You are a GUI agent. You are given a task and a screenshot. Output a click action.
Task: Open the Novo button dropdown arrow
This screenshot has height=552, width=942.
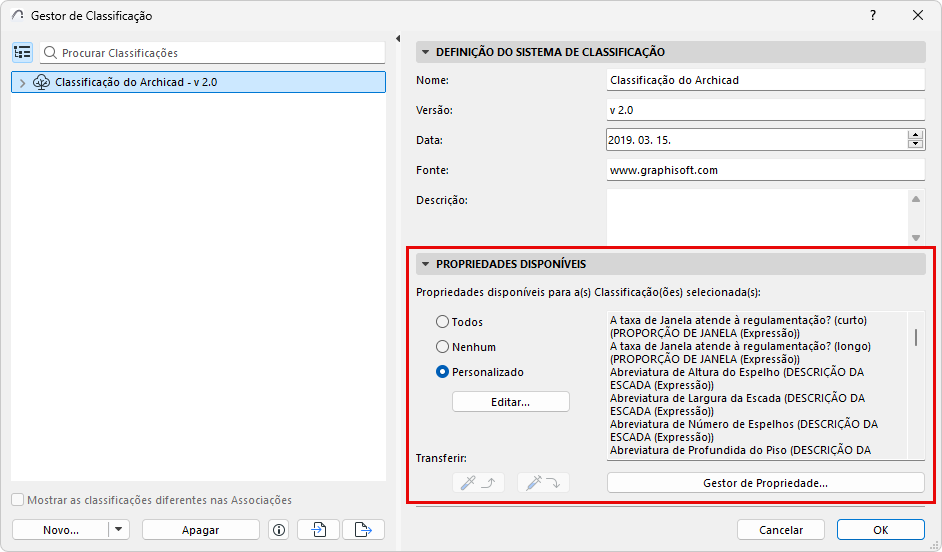(x=118, y=530)
